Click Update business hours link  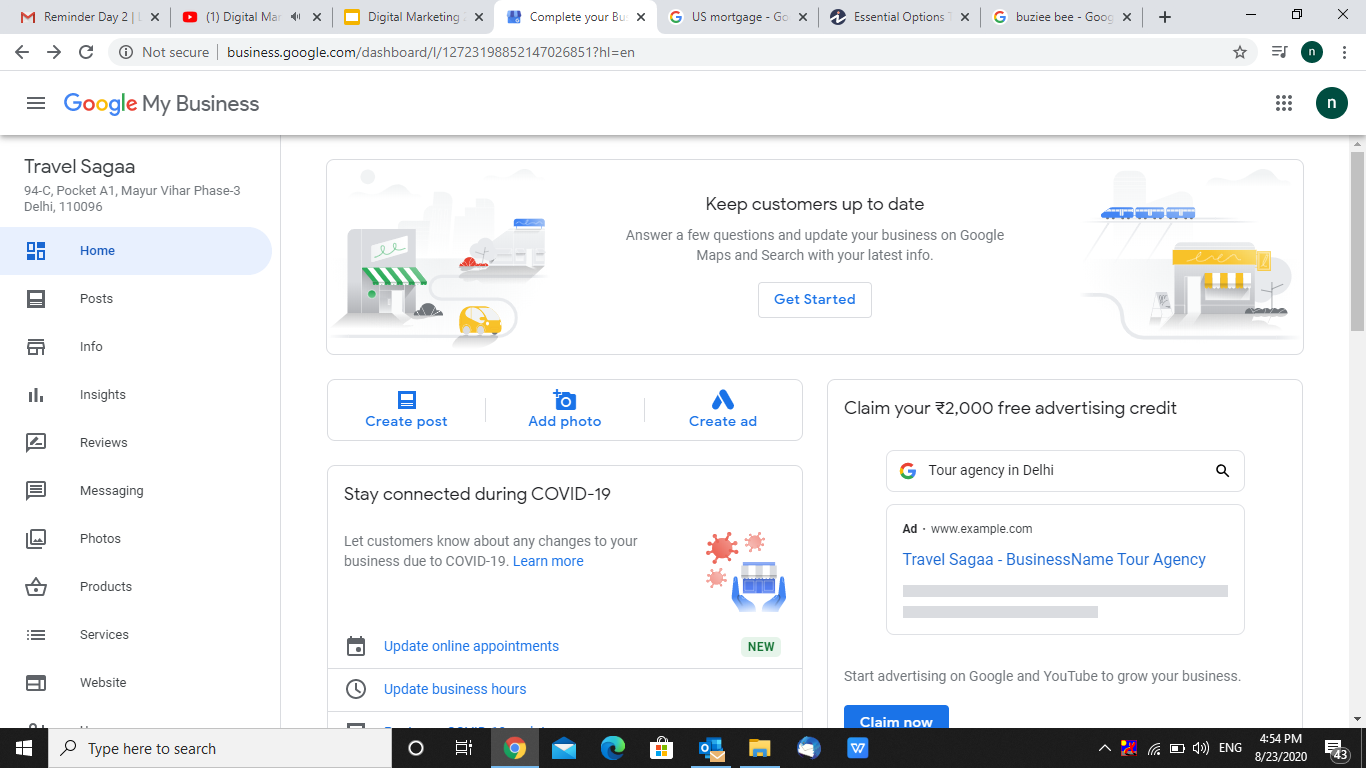click(x=455, y=689)
